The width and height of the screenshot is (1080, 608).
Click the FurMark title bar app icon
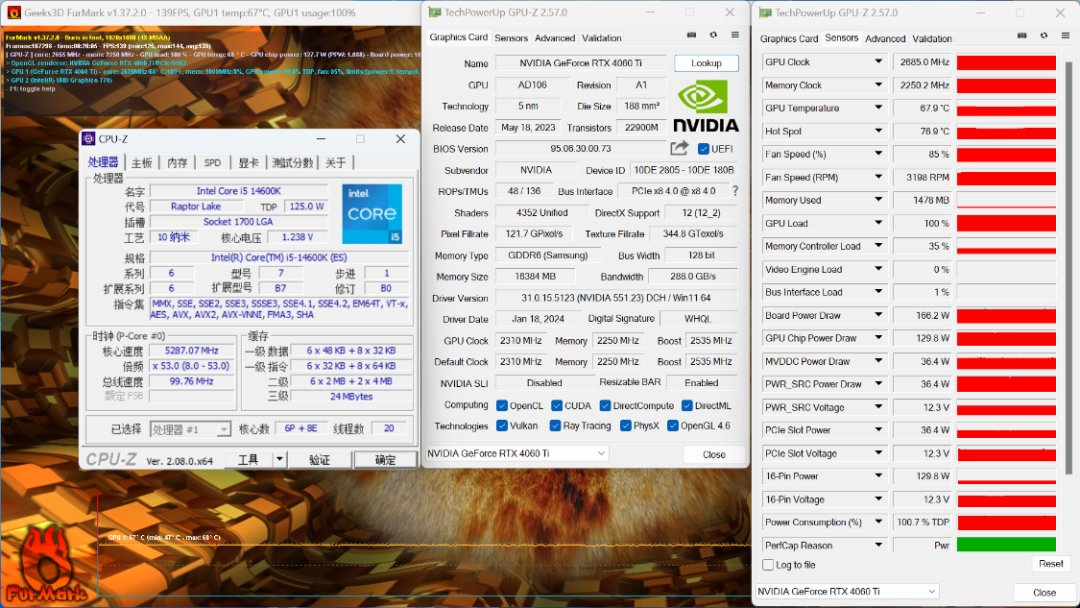13,12
